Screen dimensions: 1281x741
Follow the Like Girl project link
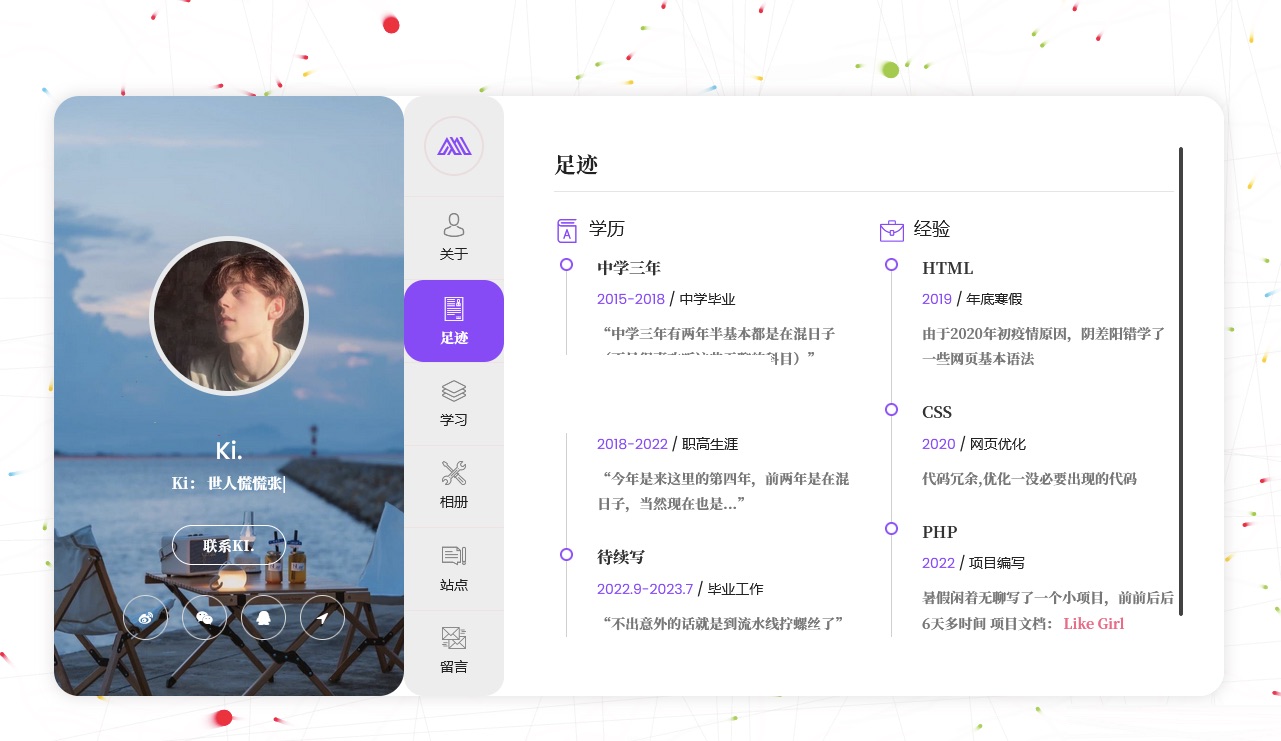point(1093,624)
